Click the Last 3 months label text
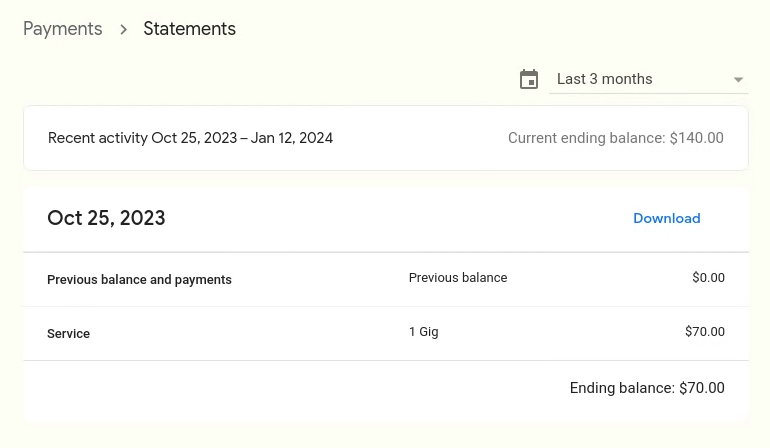Screen dimensions: 770x448 click(604, 79)
